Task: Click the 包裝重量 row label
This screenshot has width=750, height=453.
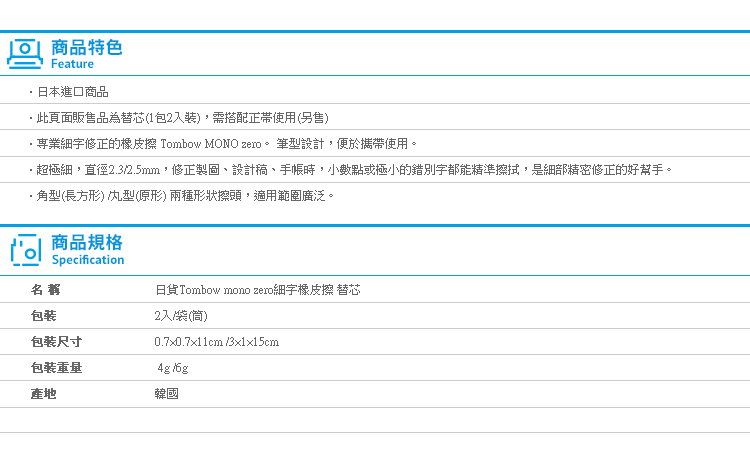Action: click(56, 367)
